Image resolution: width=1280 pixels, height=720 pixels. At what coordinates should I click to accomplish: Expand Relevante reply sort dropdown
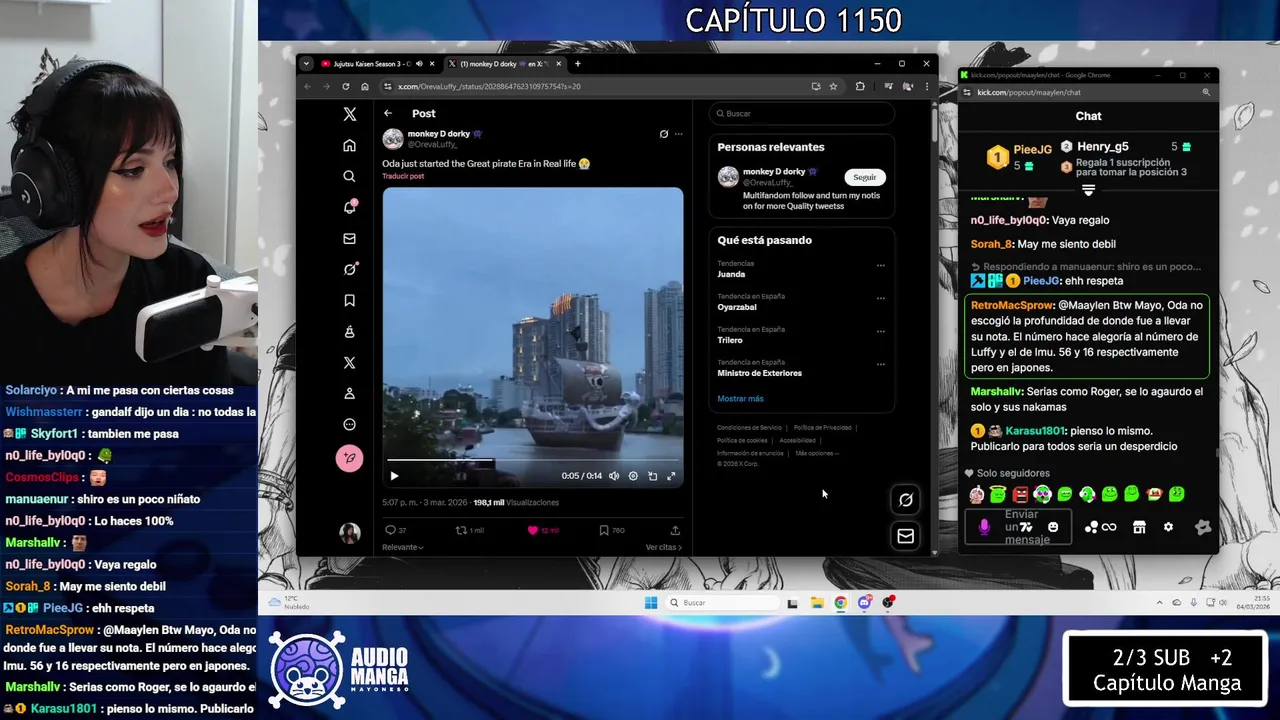click(403, 547)
